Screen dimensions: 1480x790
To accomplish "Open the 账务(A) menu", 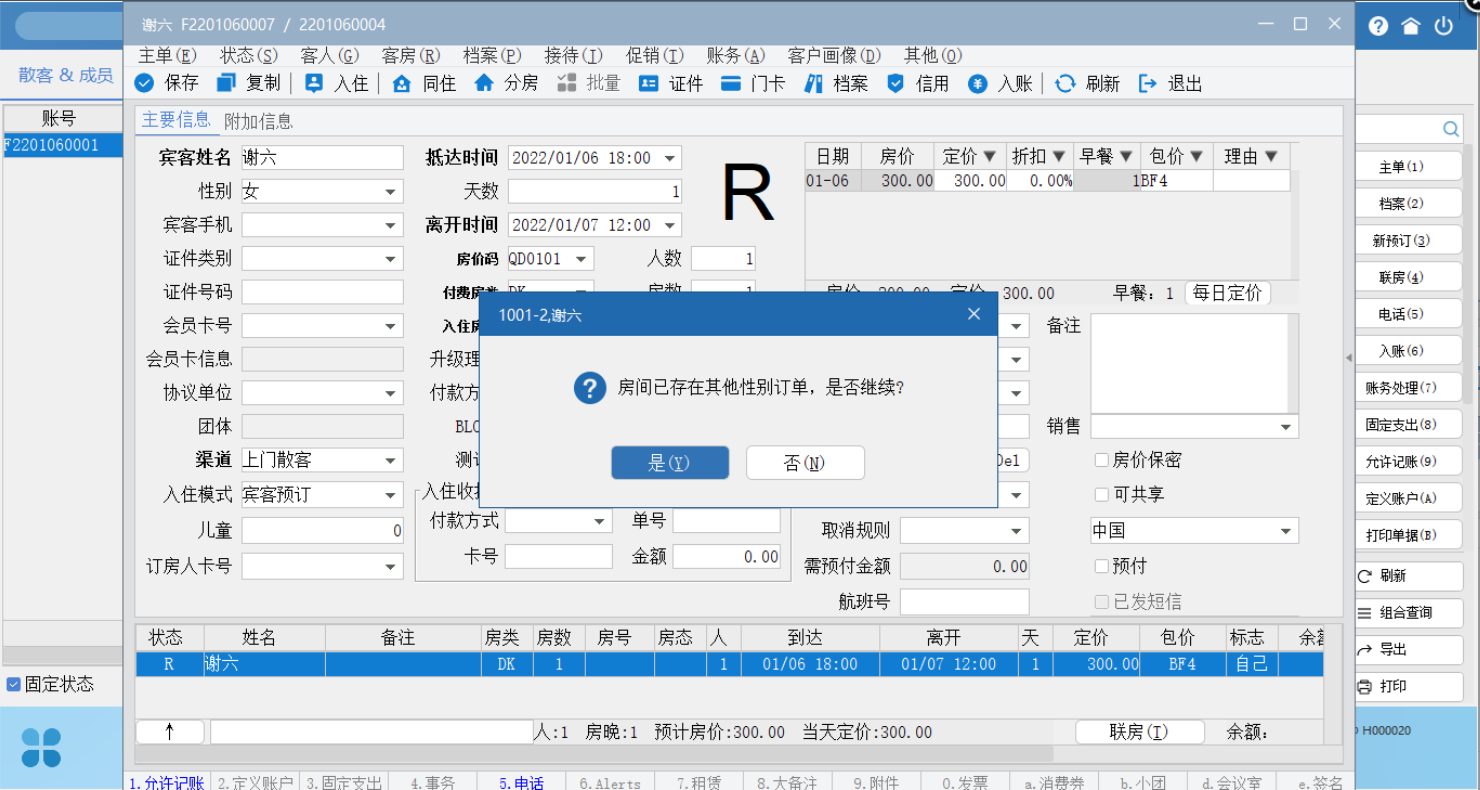I will click(x=735, y=55).
